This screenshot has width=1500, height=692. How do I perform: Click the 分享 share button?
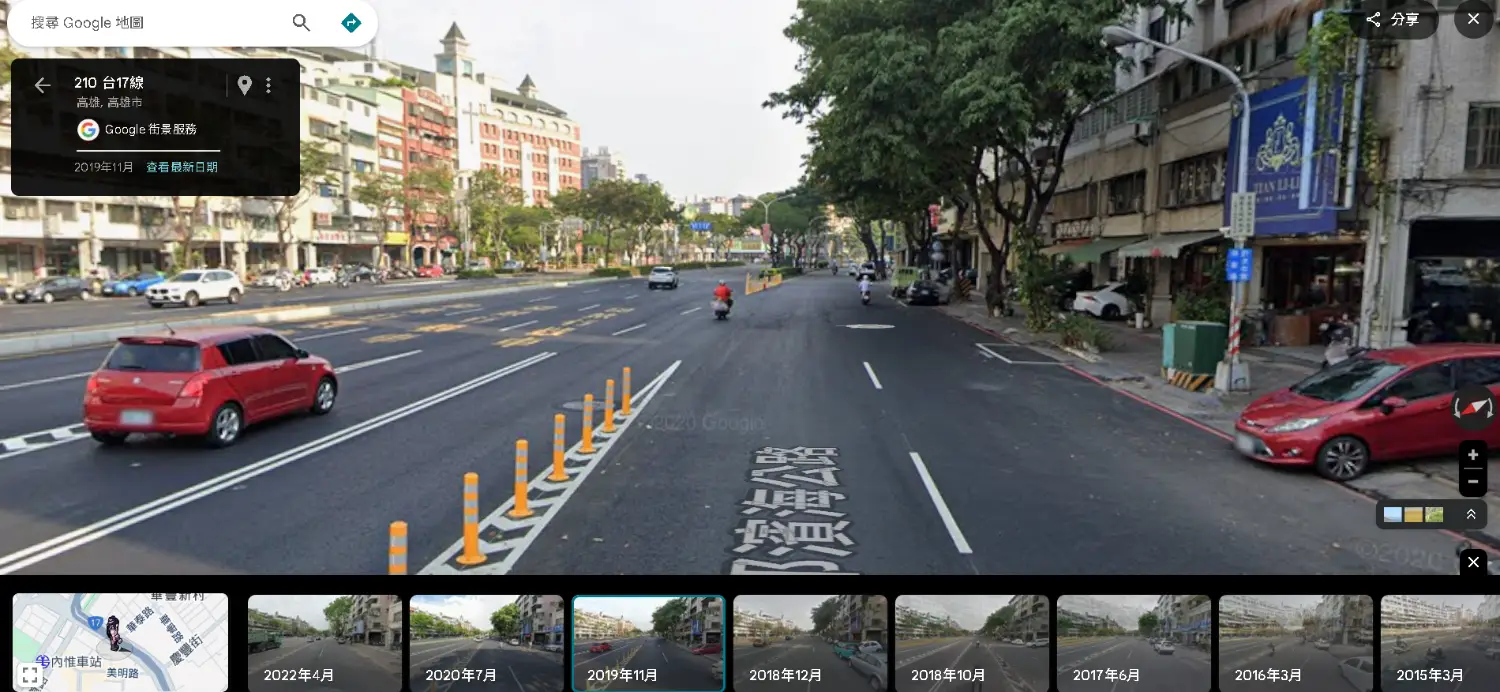[x=1393, y=20]
